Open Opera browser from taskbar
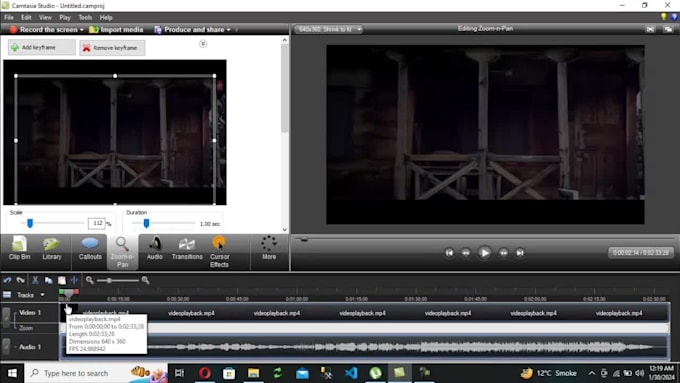This screenshot has width=680, height=383. tap(205, 373)
